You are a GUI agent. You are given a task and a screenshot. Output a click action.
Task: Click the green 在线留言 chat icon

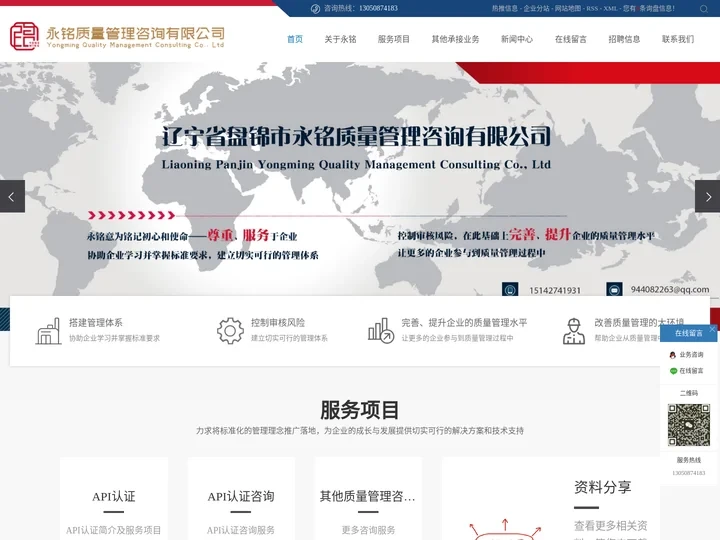point(673,371)
